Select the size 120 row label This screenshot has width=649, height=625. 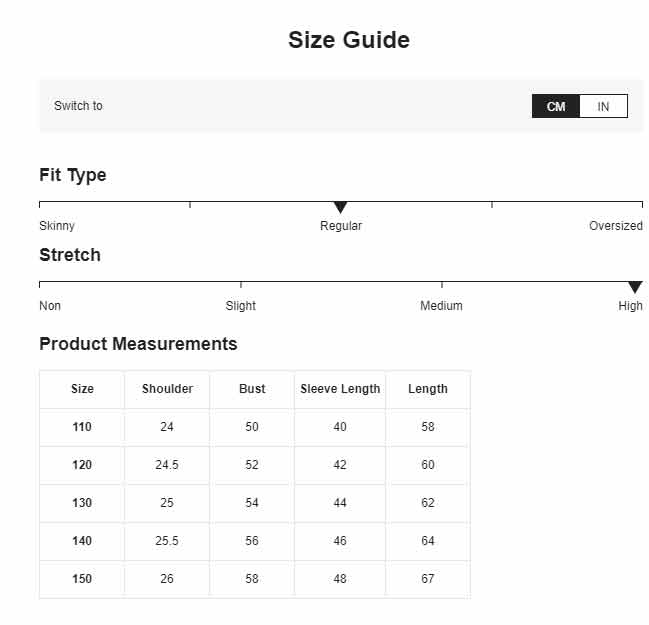click(82, 465)
